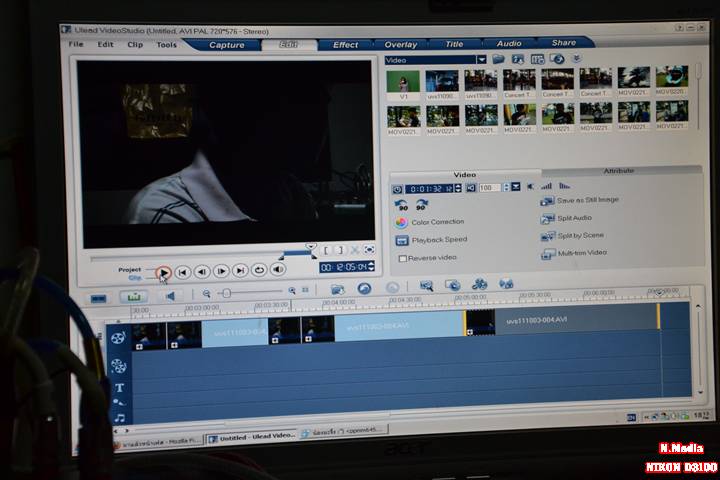The image size is (720, 480).
Task: Open the load video folder icon in library
Action: pos(498,59)
